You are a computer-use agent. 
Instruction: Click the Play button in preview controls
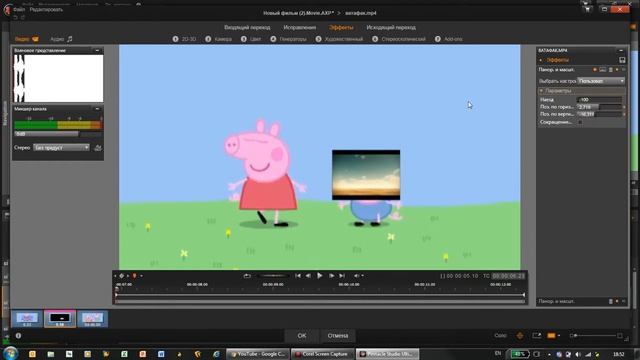320,276
